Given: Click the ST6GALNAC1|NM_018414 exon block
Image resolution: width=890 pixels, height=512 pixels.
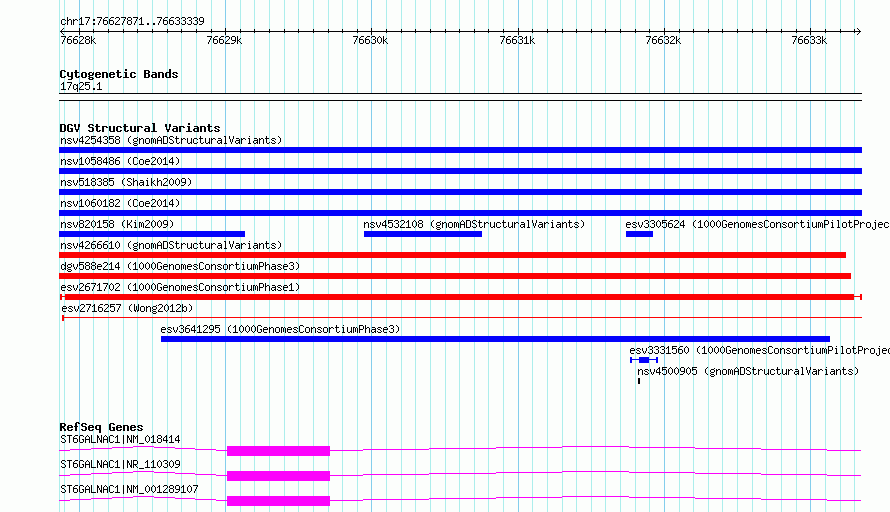Looking at the screenshot, I should click(x=278, y=451).
